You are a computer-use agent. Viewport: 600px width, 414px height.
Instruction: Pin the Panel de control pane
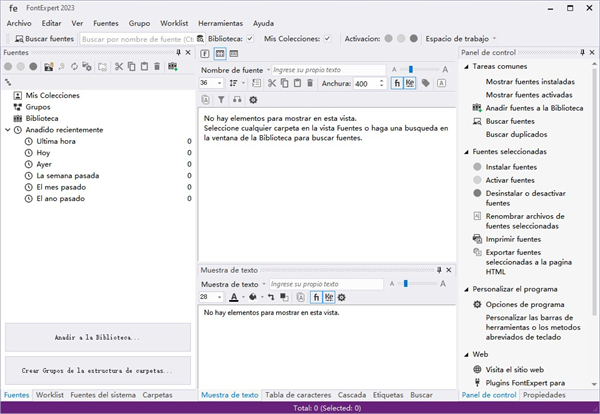581,51
